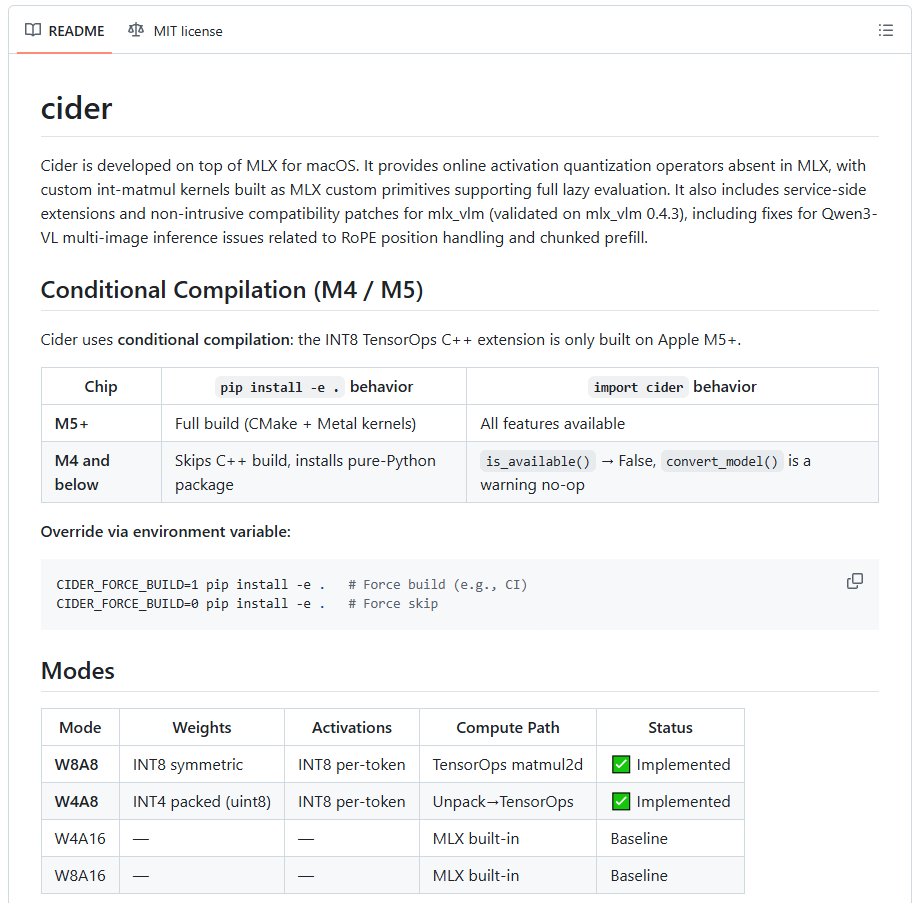Click "MLX built-in" in the W4A16 row
918x903 pixels.
[475, 838]
